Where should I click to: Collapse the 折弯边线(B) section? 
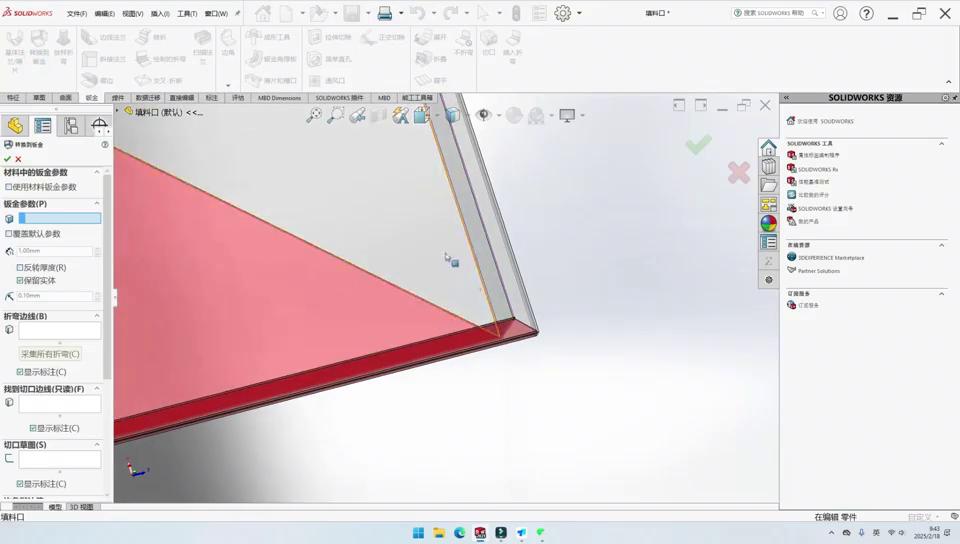click(97, 316)
